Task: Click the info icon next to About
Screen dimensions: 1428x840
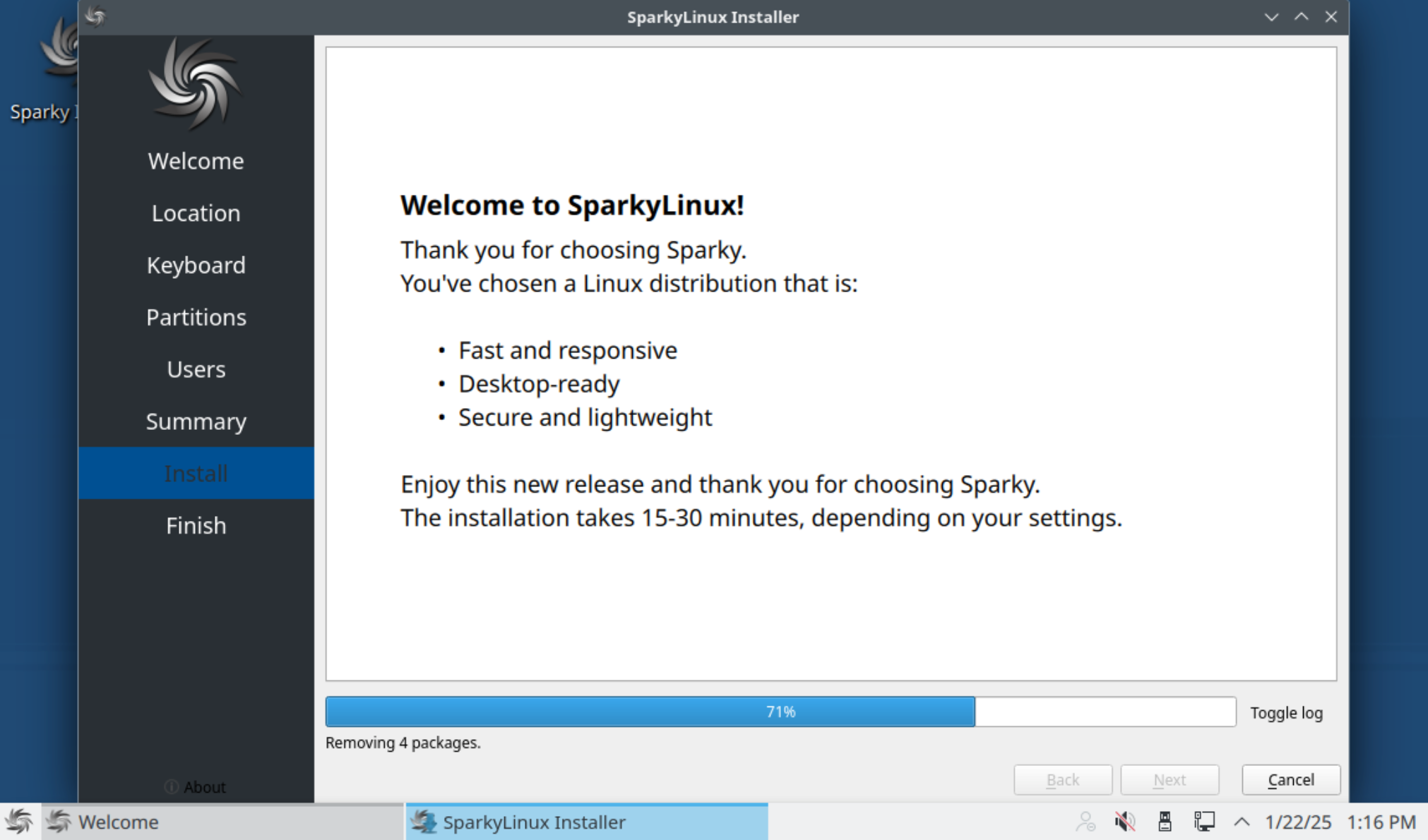Action: point(171,787)
